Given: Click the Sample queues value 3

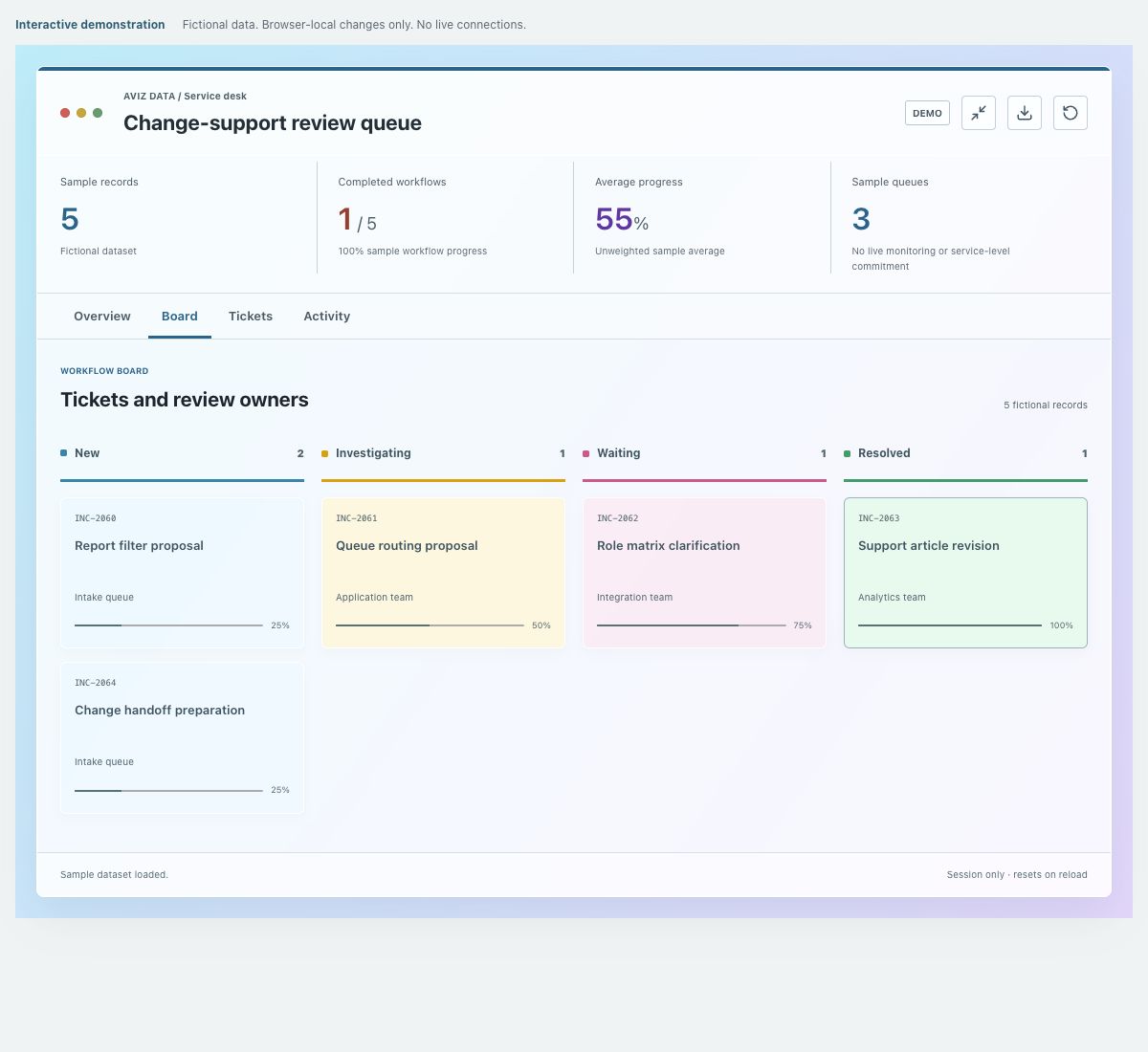Looking at the screenshot, I should pyautogui.click(x=861, y=219).
